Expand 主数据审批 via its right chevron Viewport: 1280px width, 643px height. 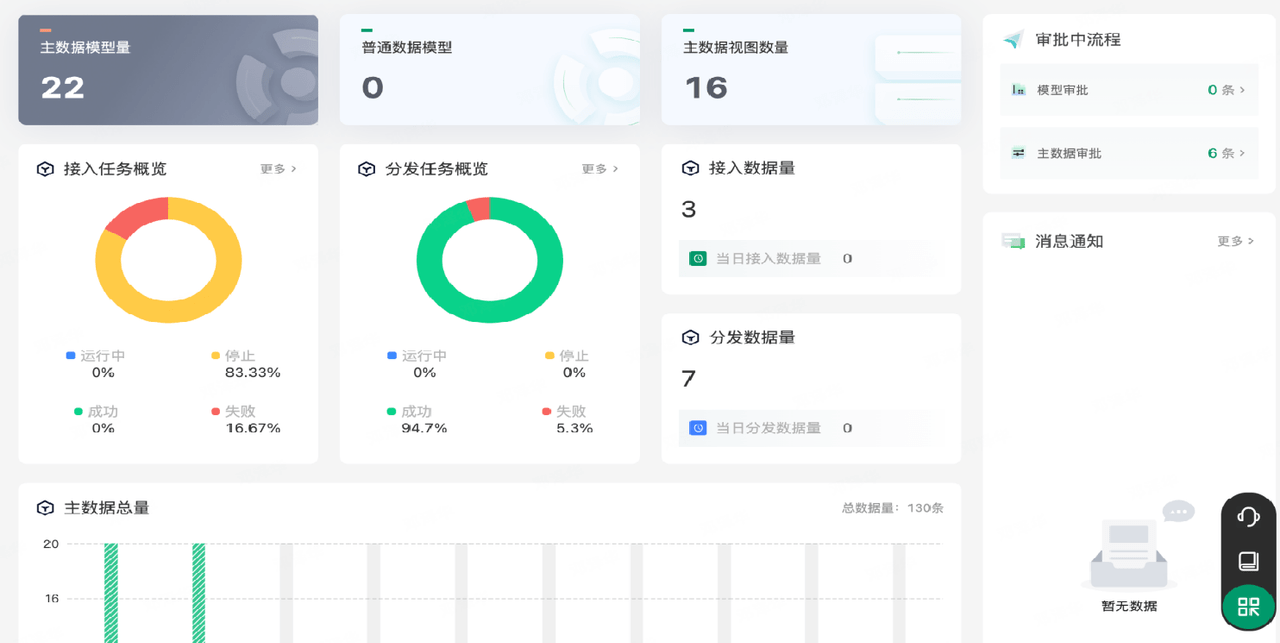pyautogui.click(x=1242, y=152)
